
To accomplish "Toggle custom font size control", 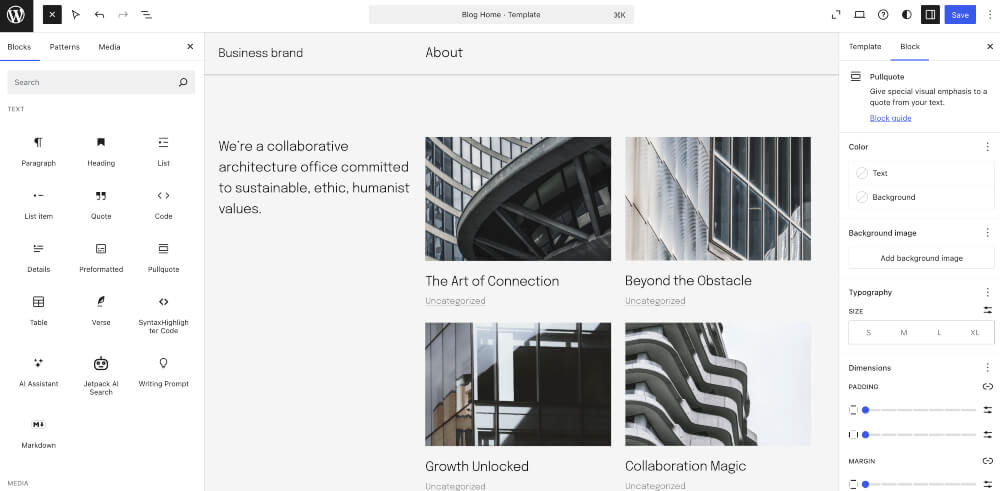I will (x=987, y=311).
